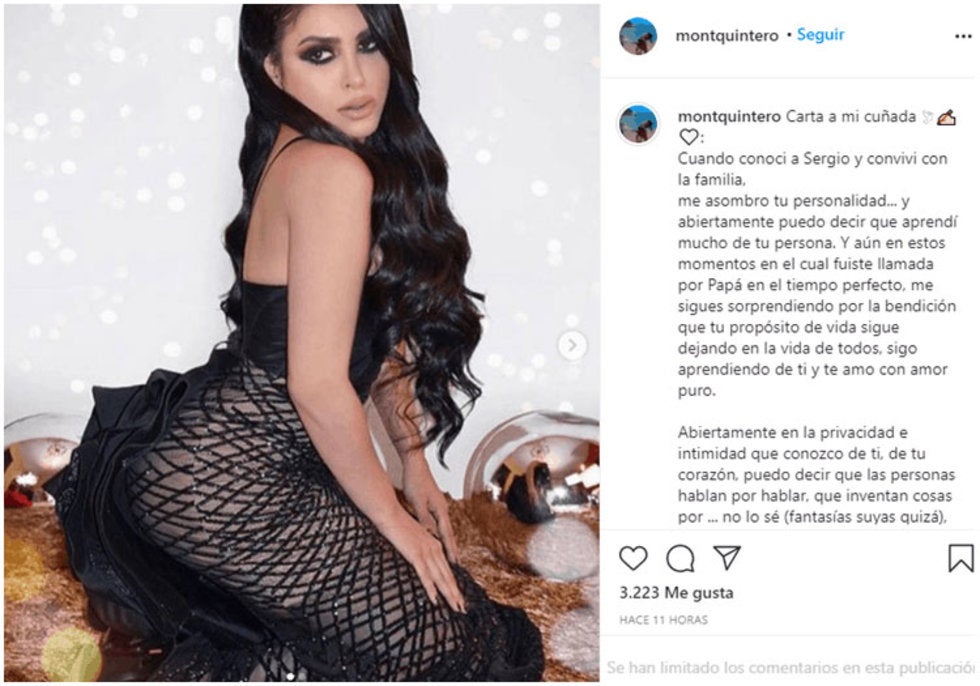This screenshot has height=686, width=980.
Task: Follow the account with the Seguir link
Action: click(820, 35)
